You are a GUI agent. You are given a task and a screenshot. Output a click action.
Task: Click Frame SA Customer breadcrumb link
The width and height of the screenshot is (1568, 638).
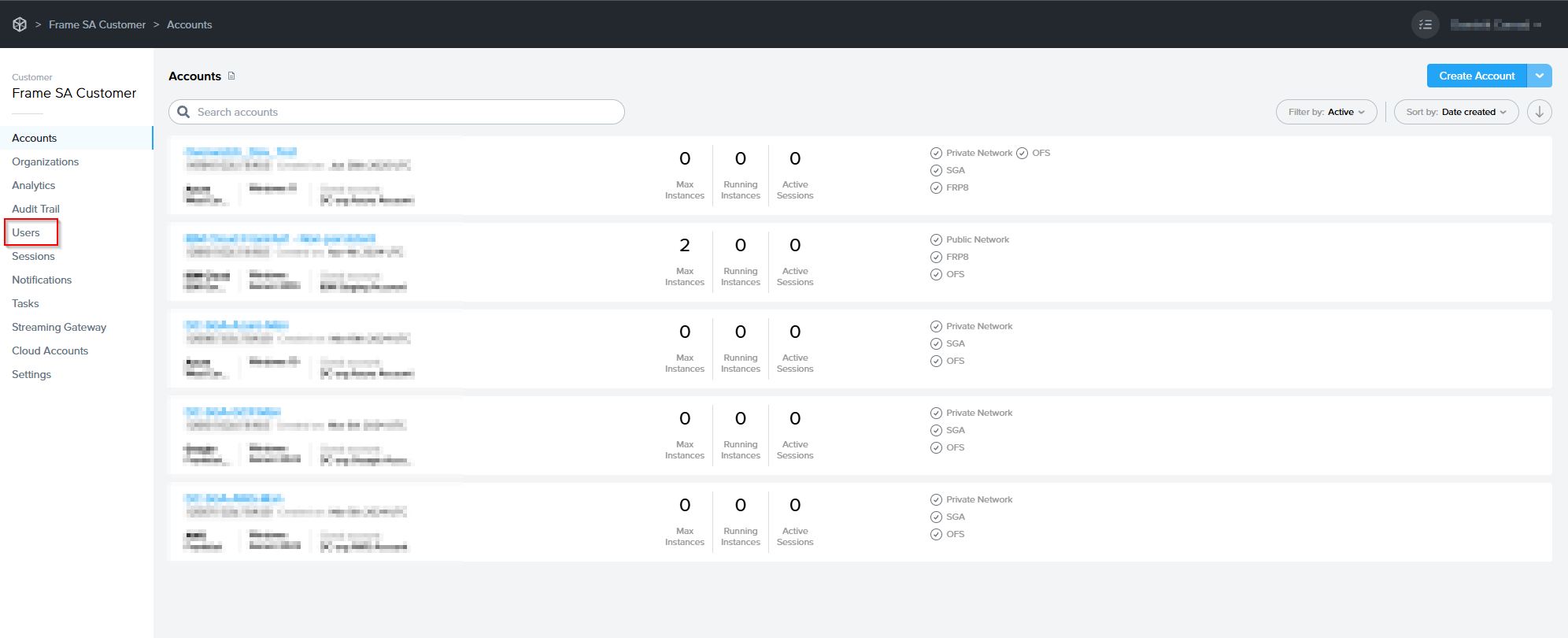[97, 24]
